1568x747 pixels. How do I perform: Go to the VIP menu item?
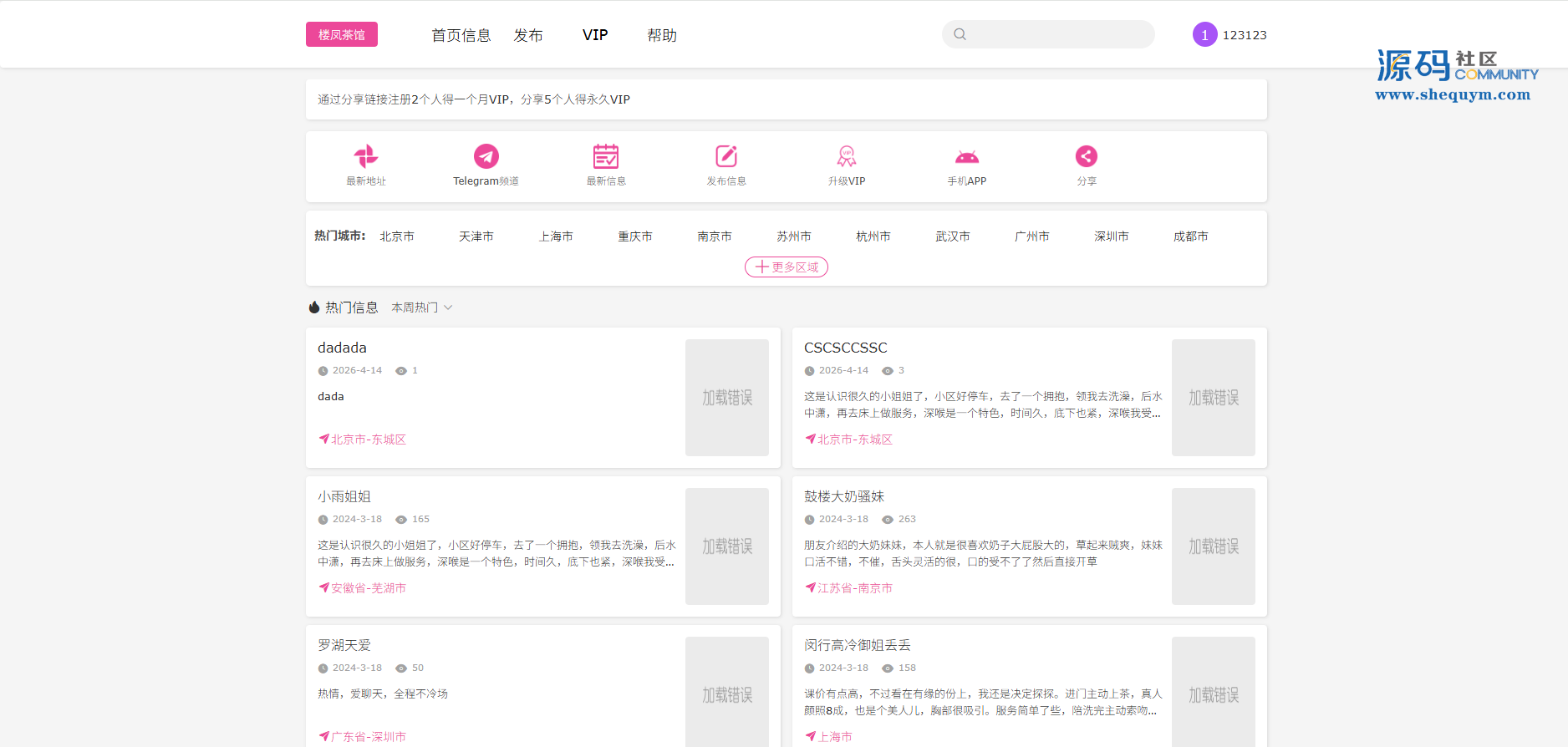[595, 35]
